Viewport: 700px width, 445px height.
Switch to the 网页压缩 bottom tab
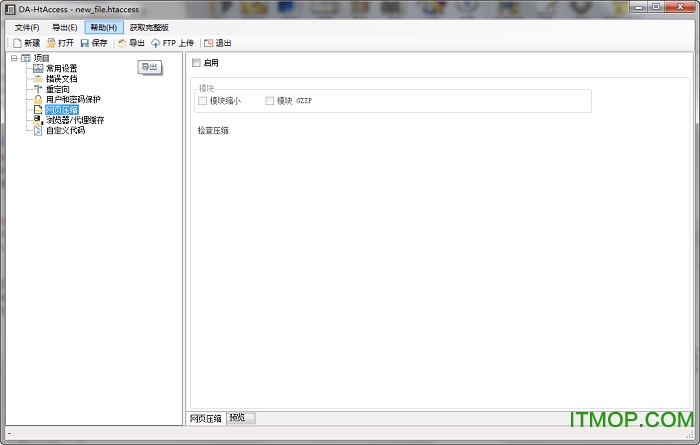coord(206,418)
